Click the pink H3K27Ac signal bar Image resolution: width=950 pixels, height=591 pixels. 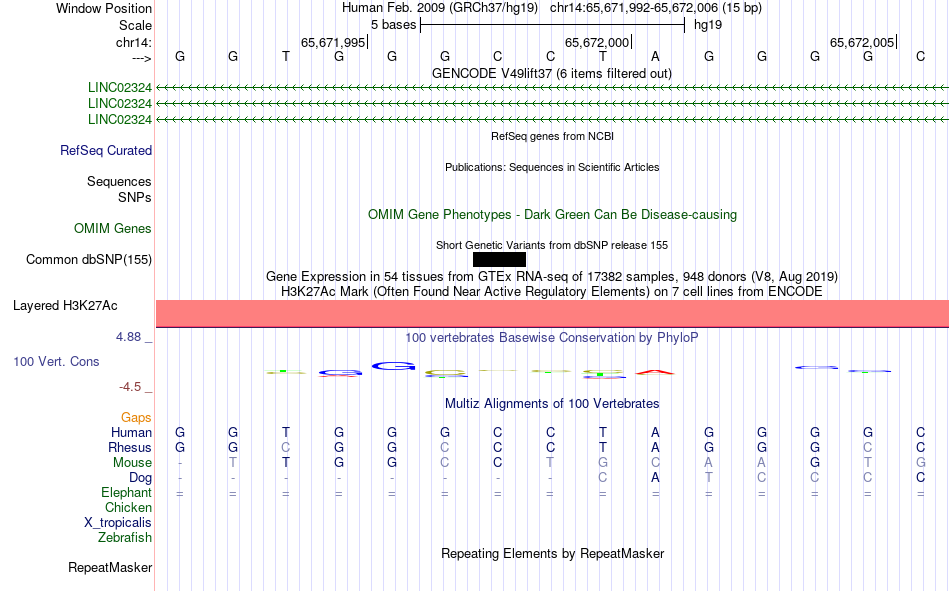pyautogui.click(x=552, y=313)
